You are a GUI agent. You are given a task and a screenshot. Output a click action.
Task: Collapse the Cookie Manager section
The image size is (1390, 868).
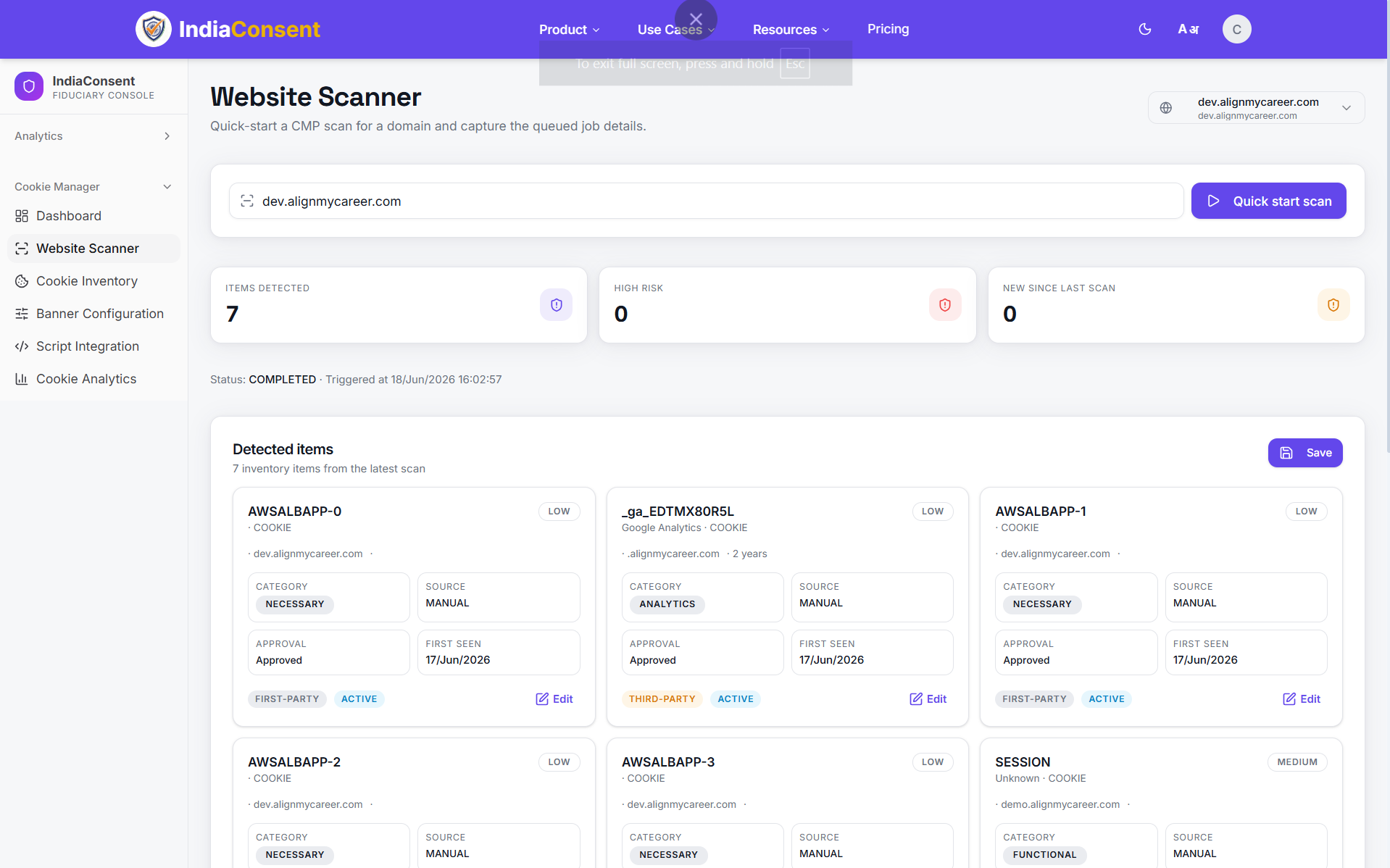coord(93,187)
